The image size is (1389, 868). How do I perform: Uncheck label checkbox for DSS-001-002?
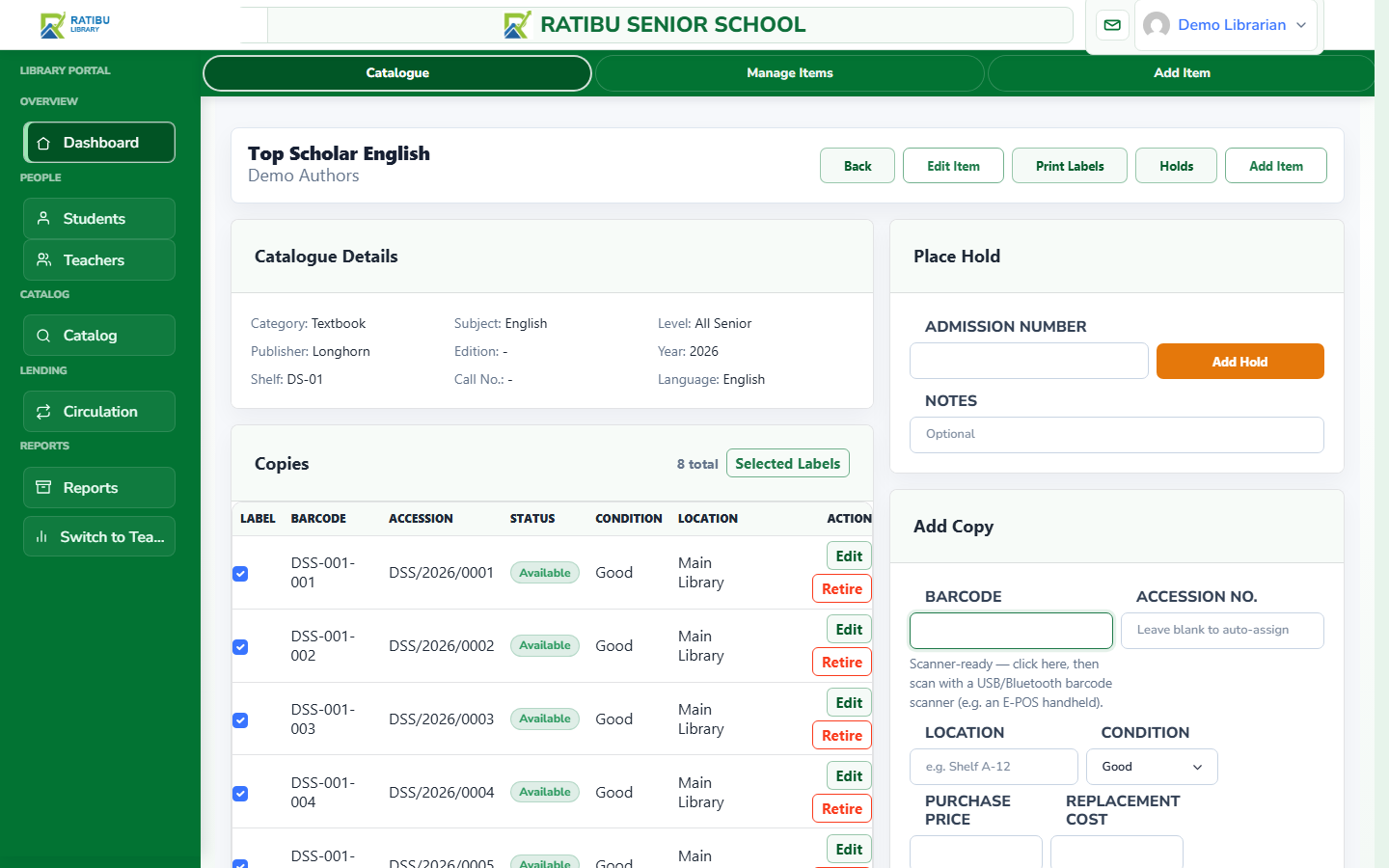click(240, 647)
